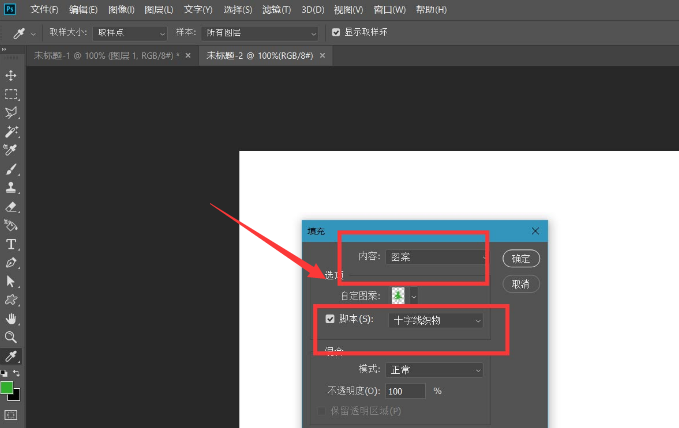Open the 滤镜(T) menu

click(x=277, y=10)
